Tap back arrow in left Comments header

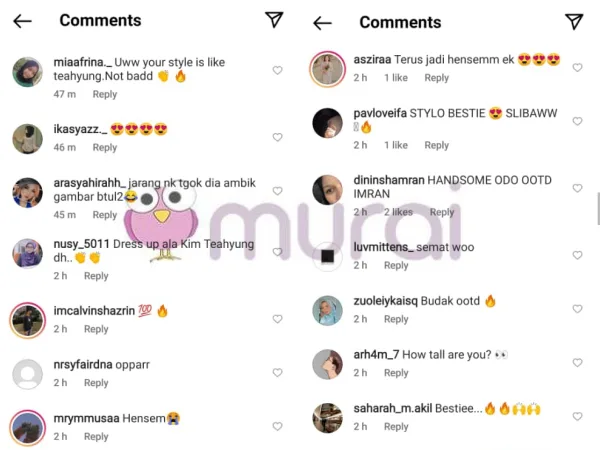pos(22,21)
